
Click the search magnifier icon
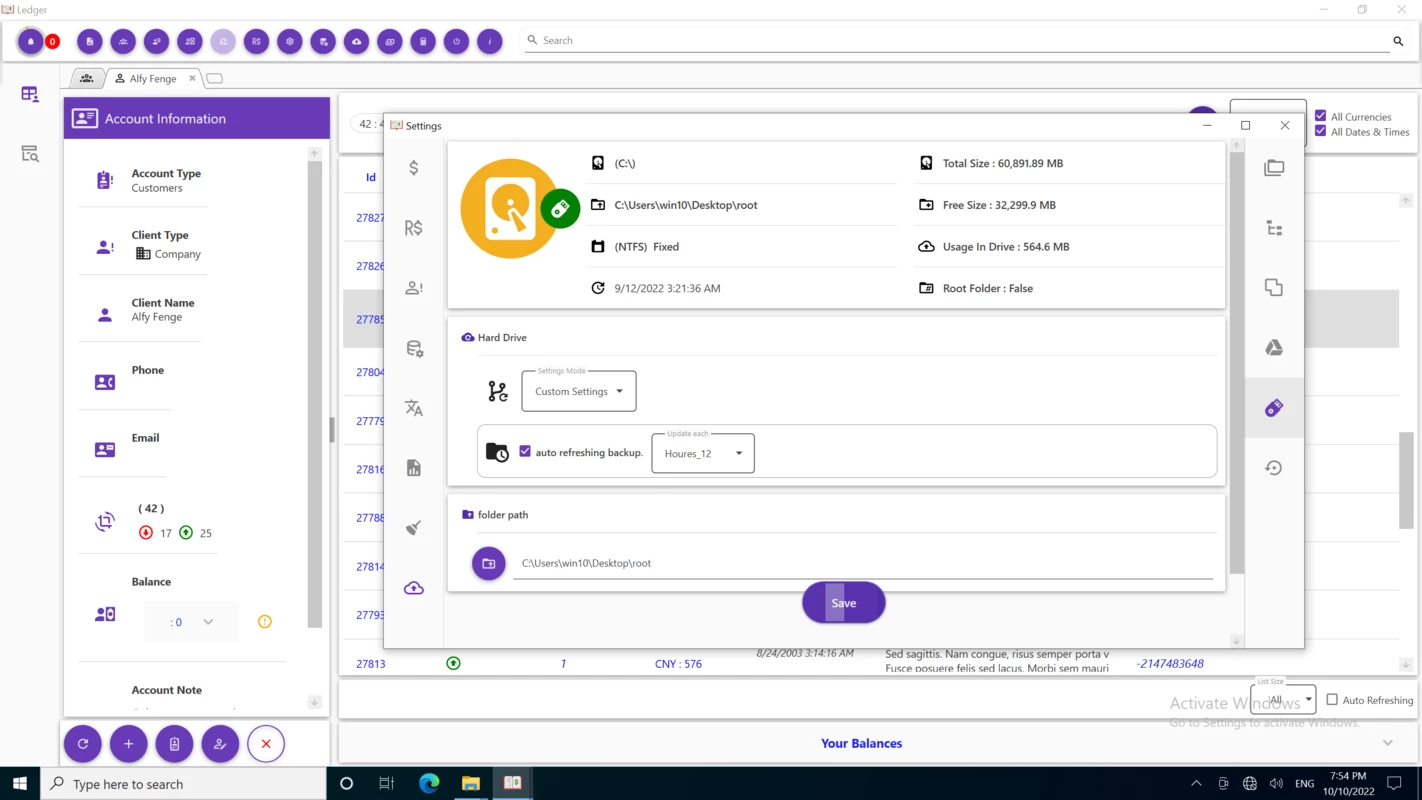pos(1398,41)
